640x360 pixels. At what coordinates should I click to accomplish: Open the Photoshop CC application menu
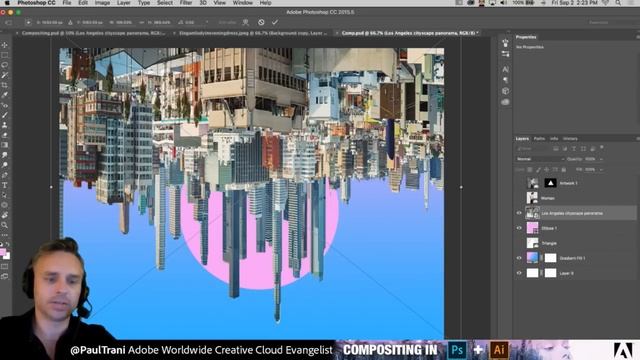pos(36,3)
